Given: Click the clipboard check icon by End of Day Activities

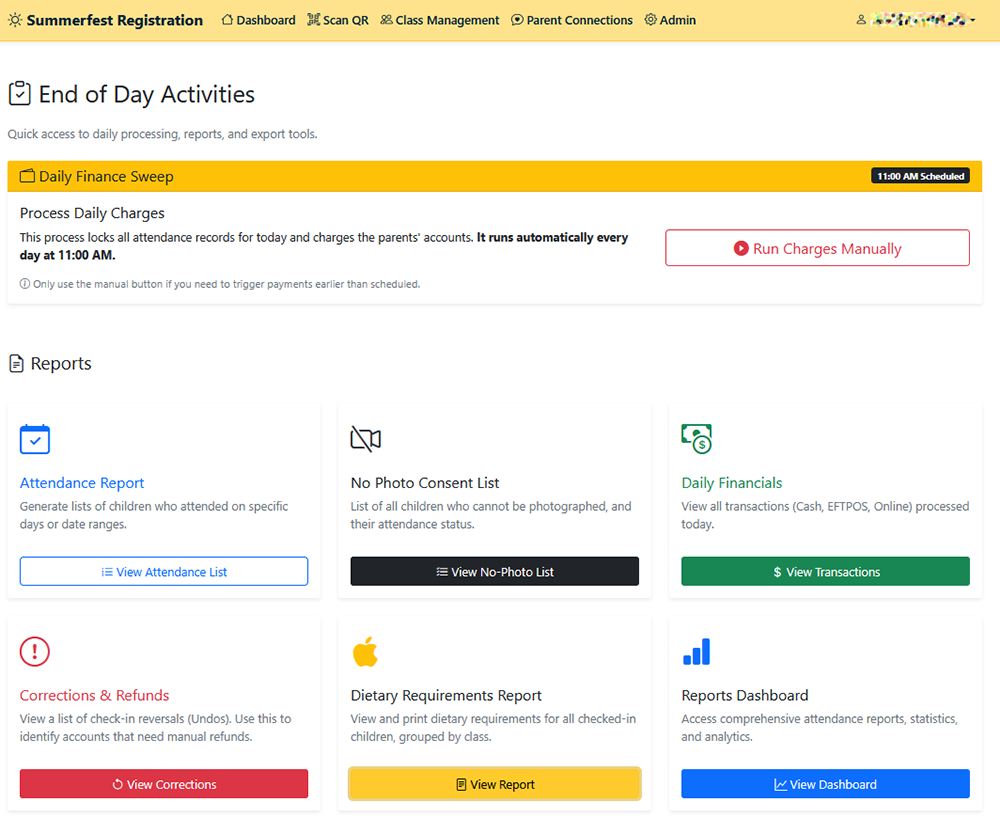Looking at the screenshot, I should click(20, 93).
